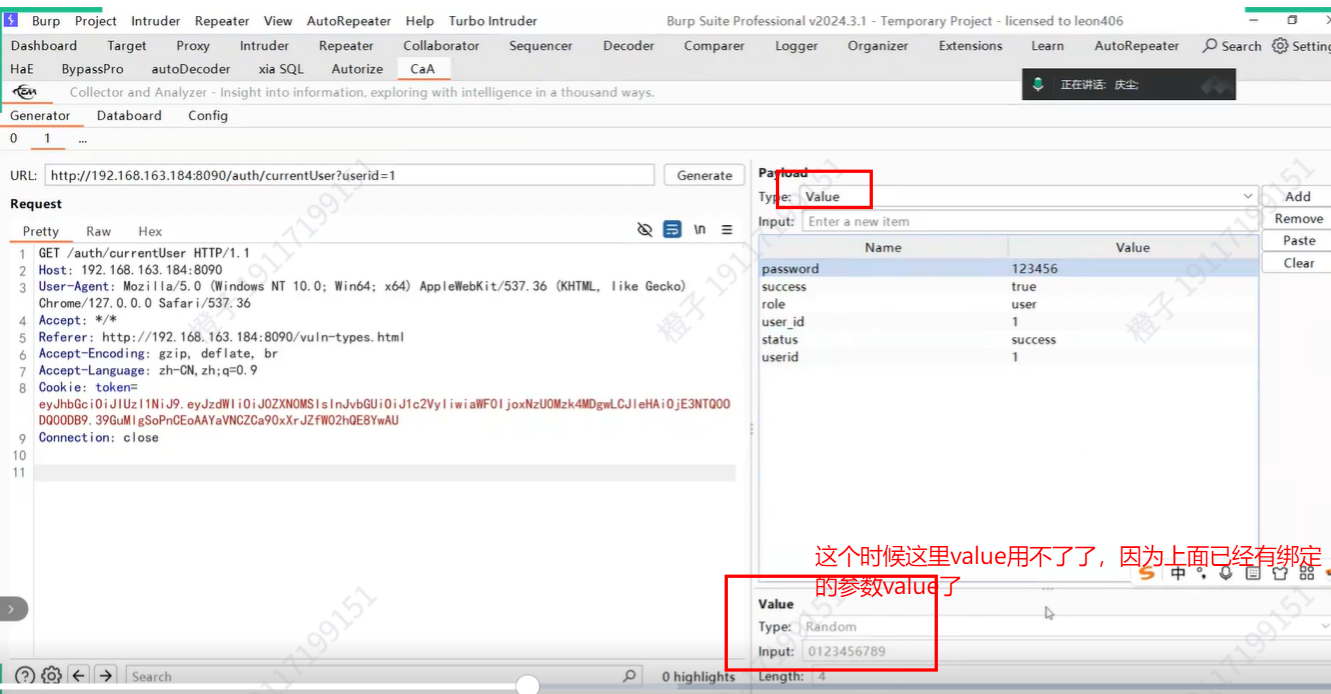Click the Burp Suite lightning logo icon
The image size is (1331, 694).
coord(10,20)
